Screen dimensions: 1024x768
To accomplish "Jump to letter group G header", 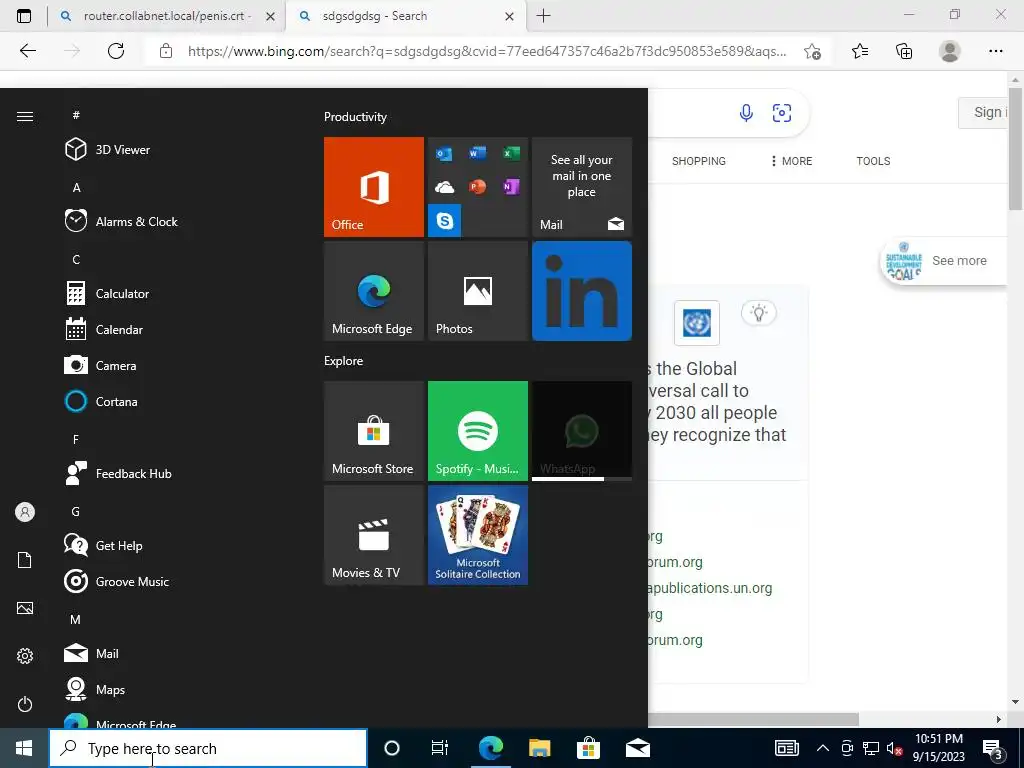I will (x=76, y=512).
